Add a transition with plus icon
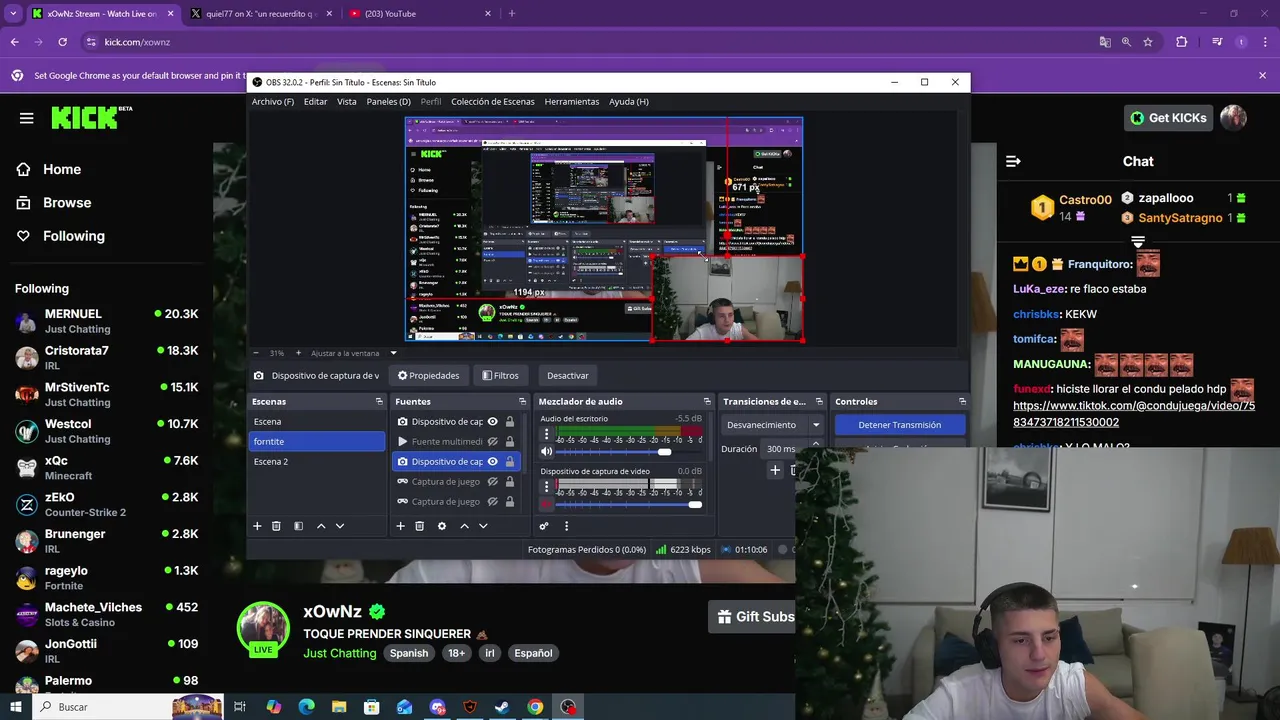 pos(774,470)
